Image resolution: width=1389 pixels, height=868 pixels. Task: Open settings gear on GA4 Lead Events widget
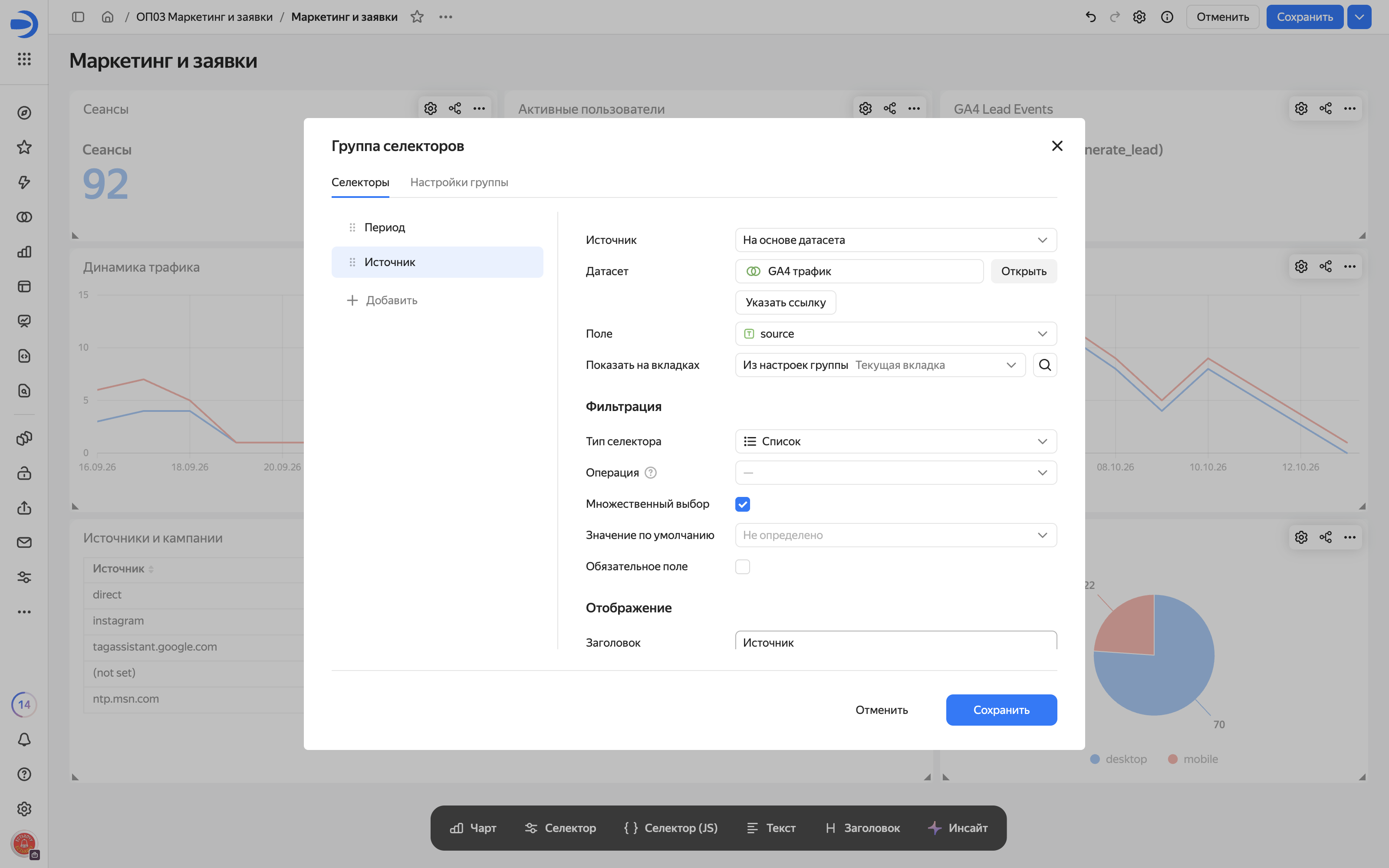coord(1301,108)
